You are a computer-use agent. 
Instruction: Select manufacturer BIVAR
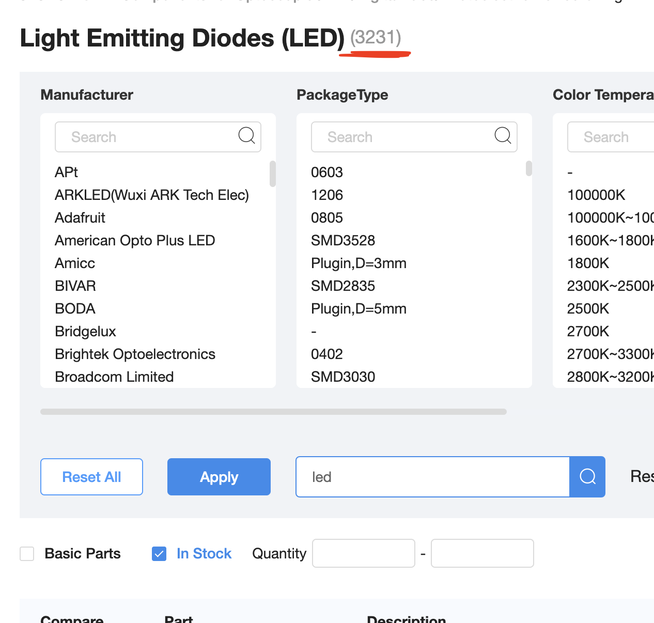[75, 286]
